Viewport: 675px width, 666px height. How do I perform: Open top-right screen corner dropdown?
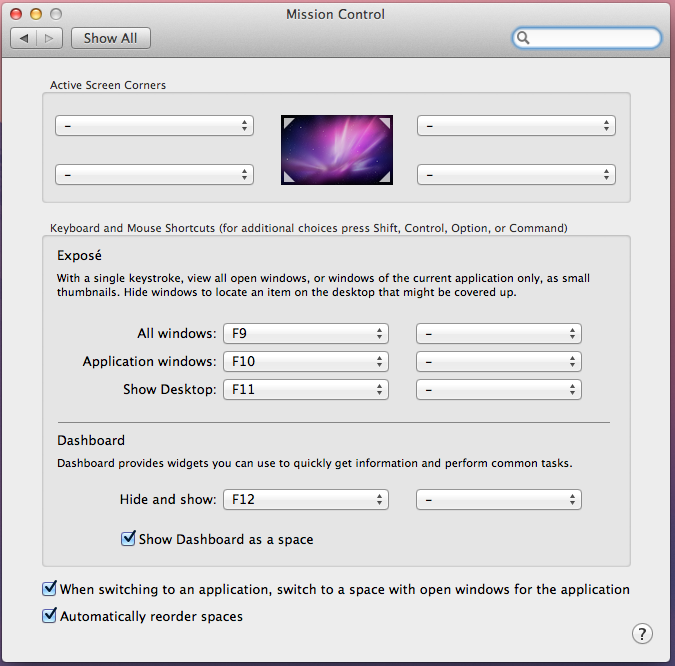click(516, 126)
